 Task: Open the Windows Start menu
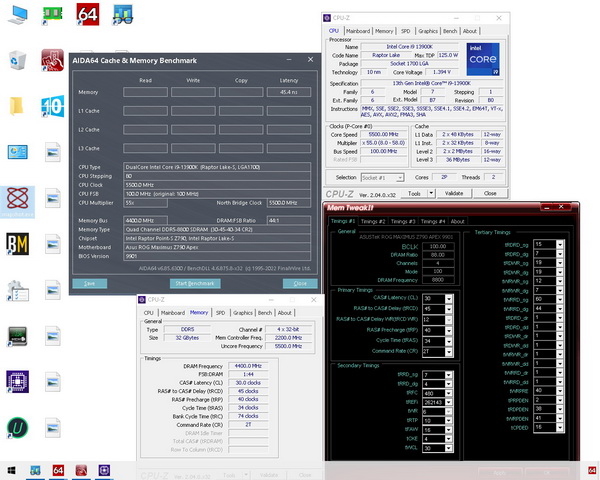pos(11,470)
